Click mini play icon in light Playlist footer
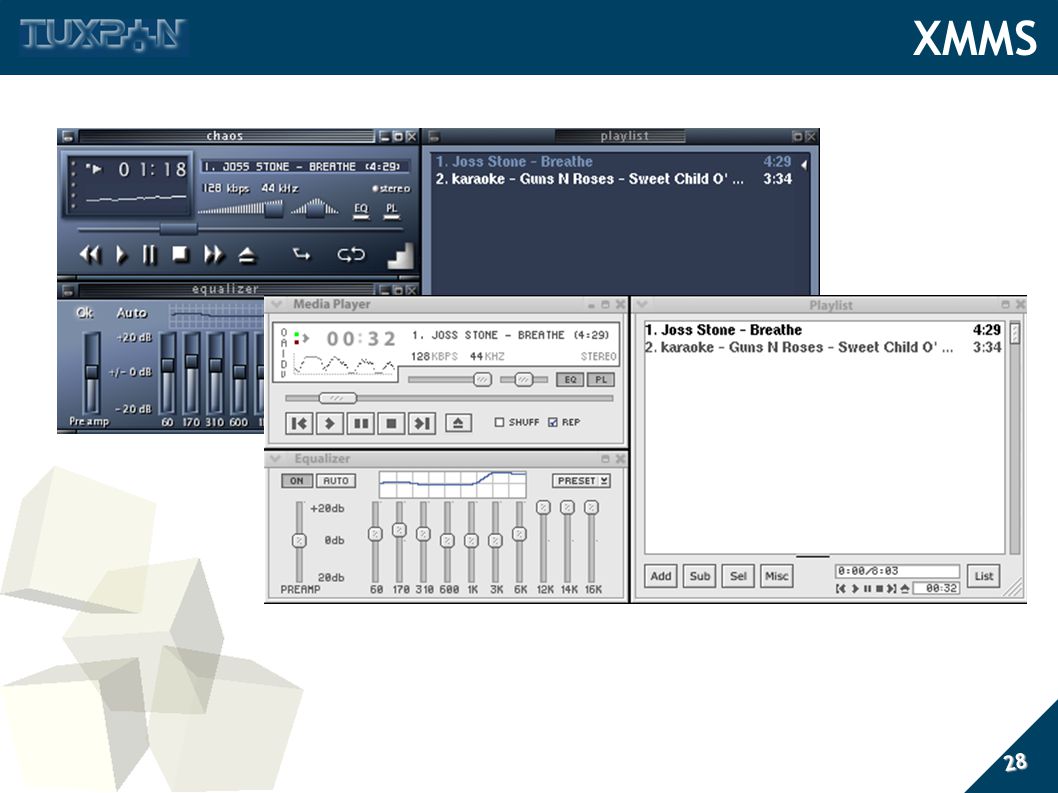 pyautogui.click(x=855, y=589)
